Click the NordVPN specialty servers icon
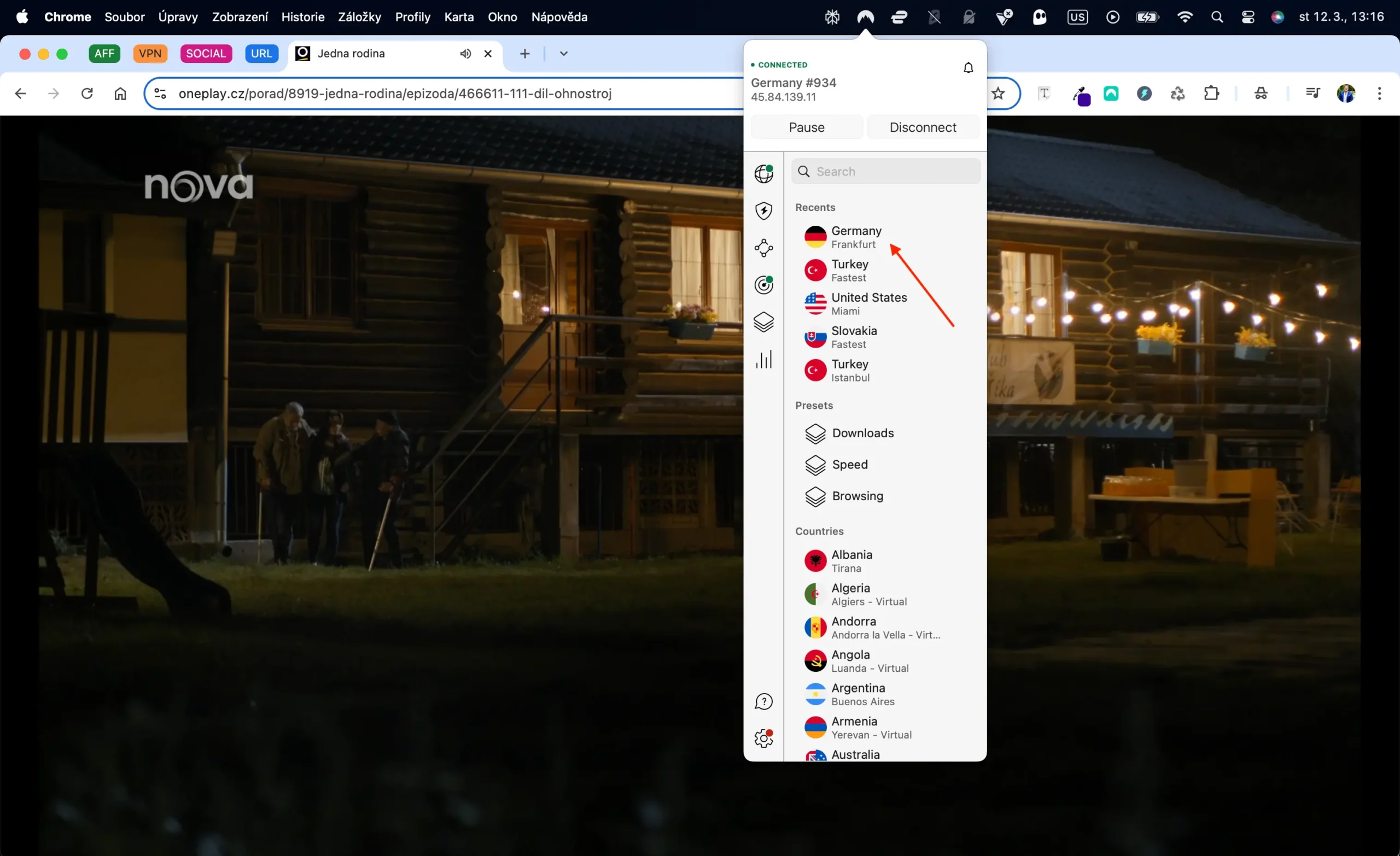 click(x=764, y=322)
